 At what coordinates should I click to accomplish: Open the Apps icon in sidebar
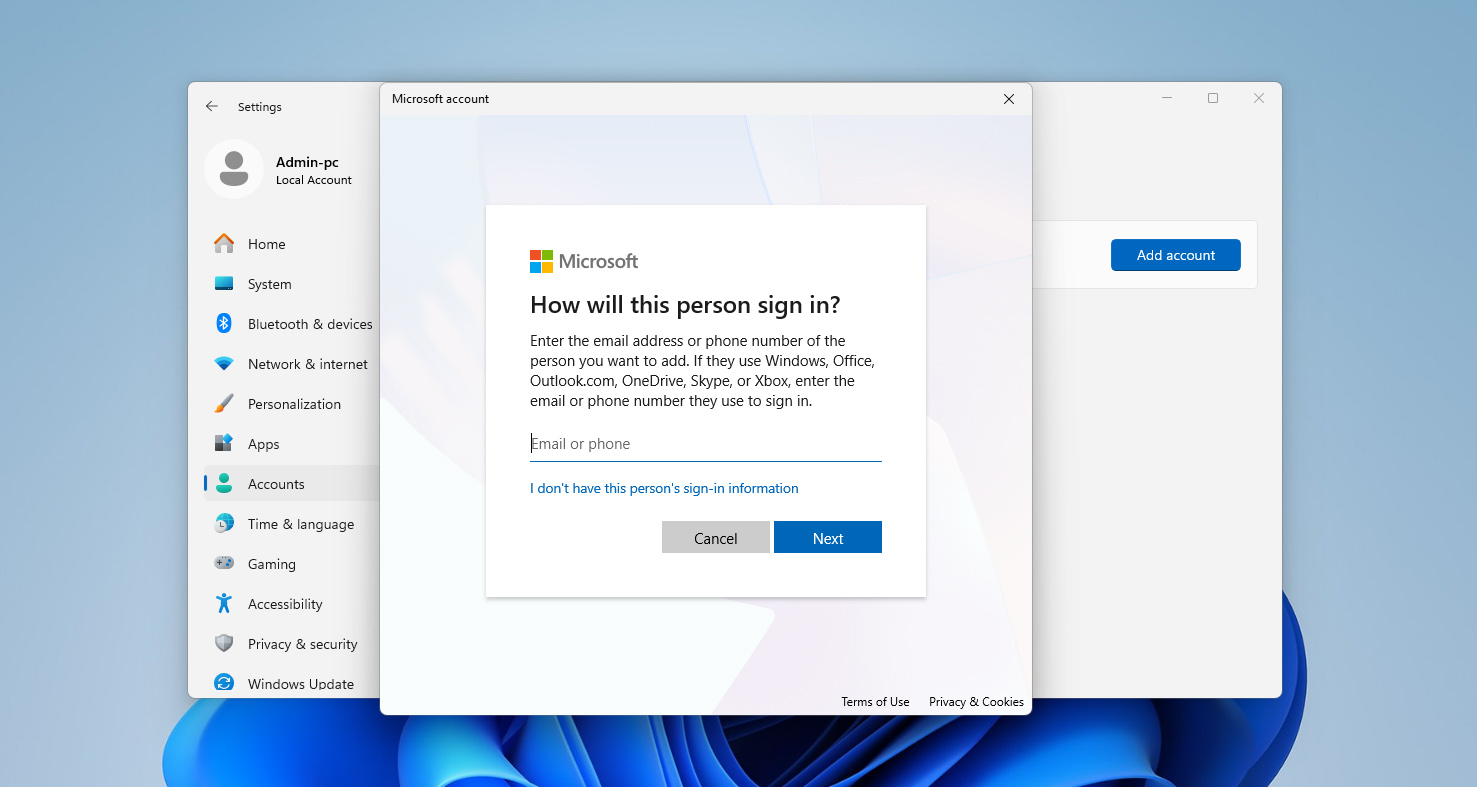[224, 444]
